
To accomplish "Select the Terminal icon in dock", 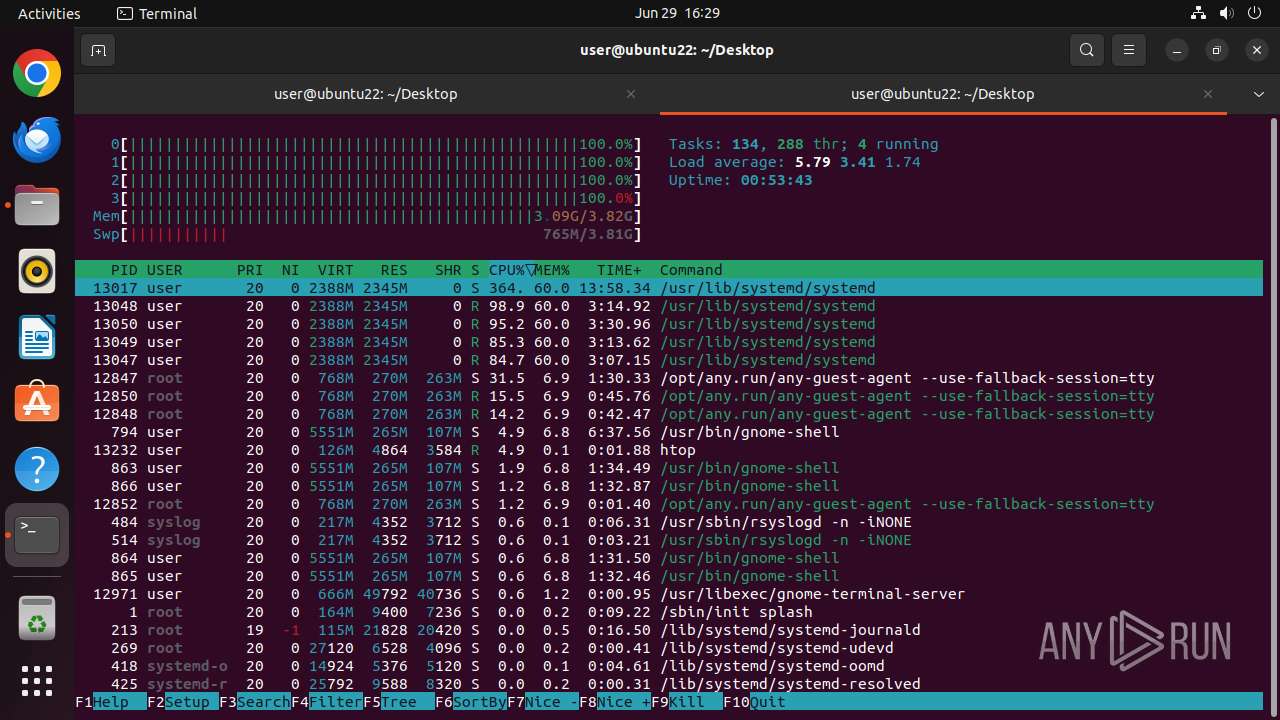I will click(x=37, y=535).
